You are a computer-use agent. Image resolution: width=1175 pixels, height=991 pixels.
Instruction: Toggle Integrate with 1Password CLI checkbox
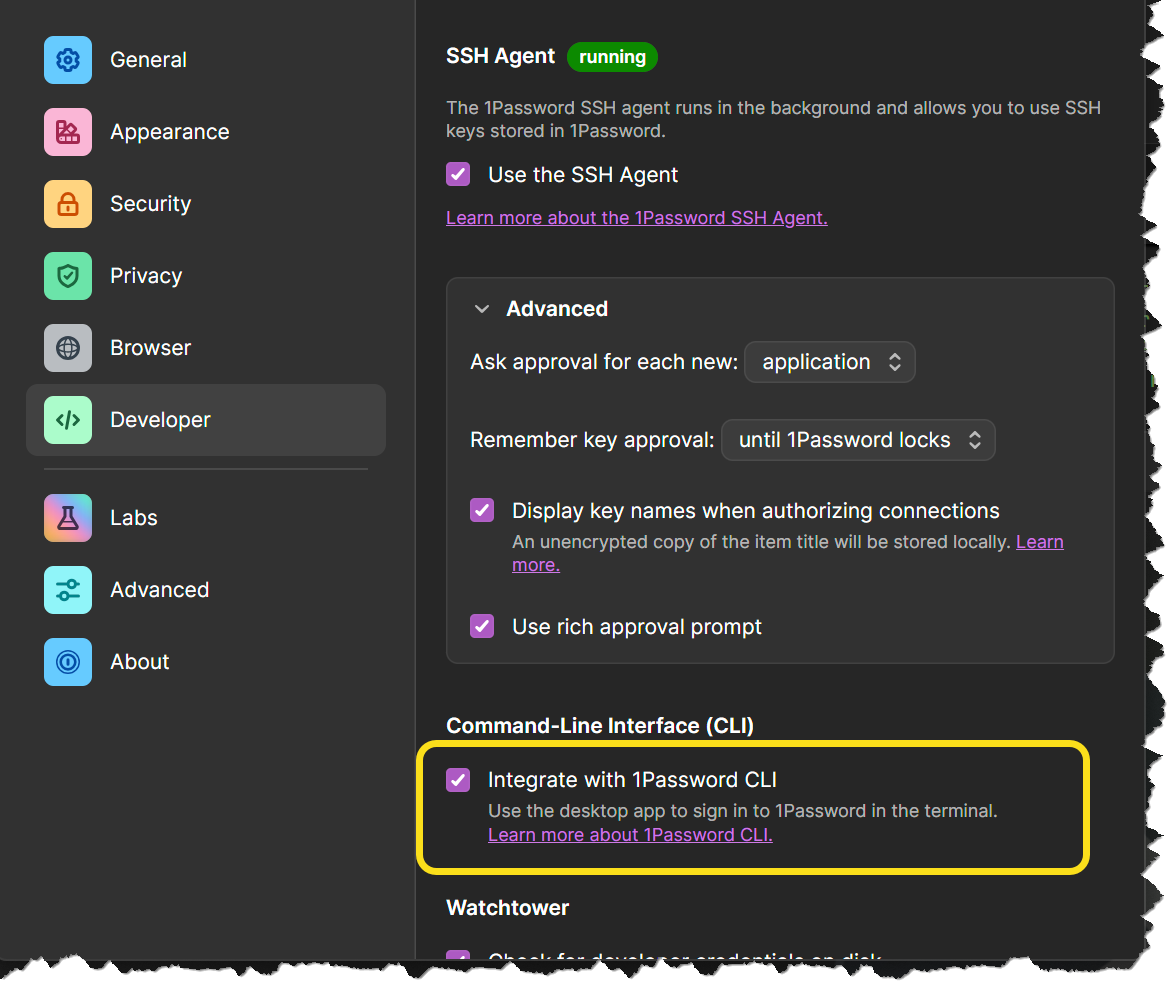pos(458,780)
